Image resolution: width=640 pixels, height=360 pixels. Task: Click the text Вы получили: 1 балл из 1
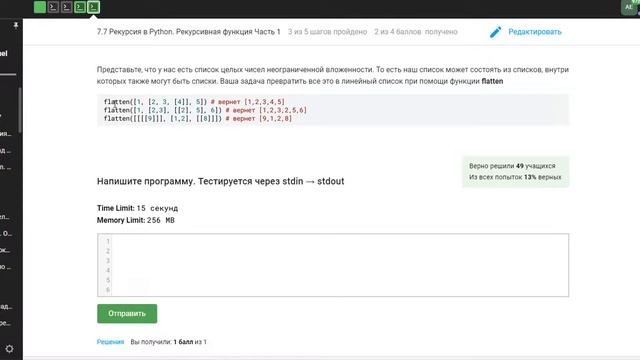[169, 342]
